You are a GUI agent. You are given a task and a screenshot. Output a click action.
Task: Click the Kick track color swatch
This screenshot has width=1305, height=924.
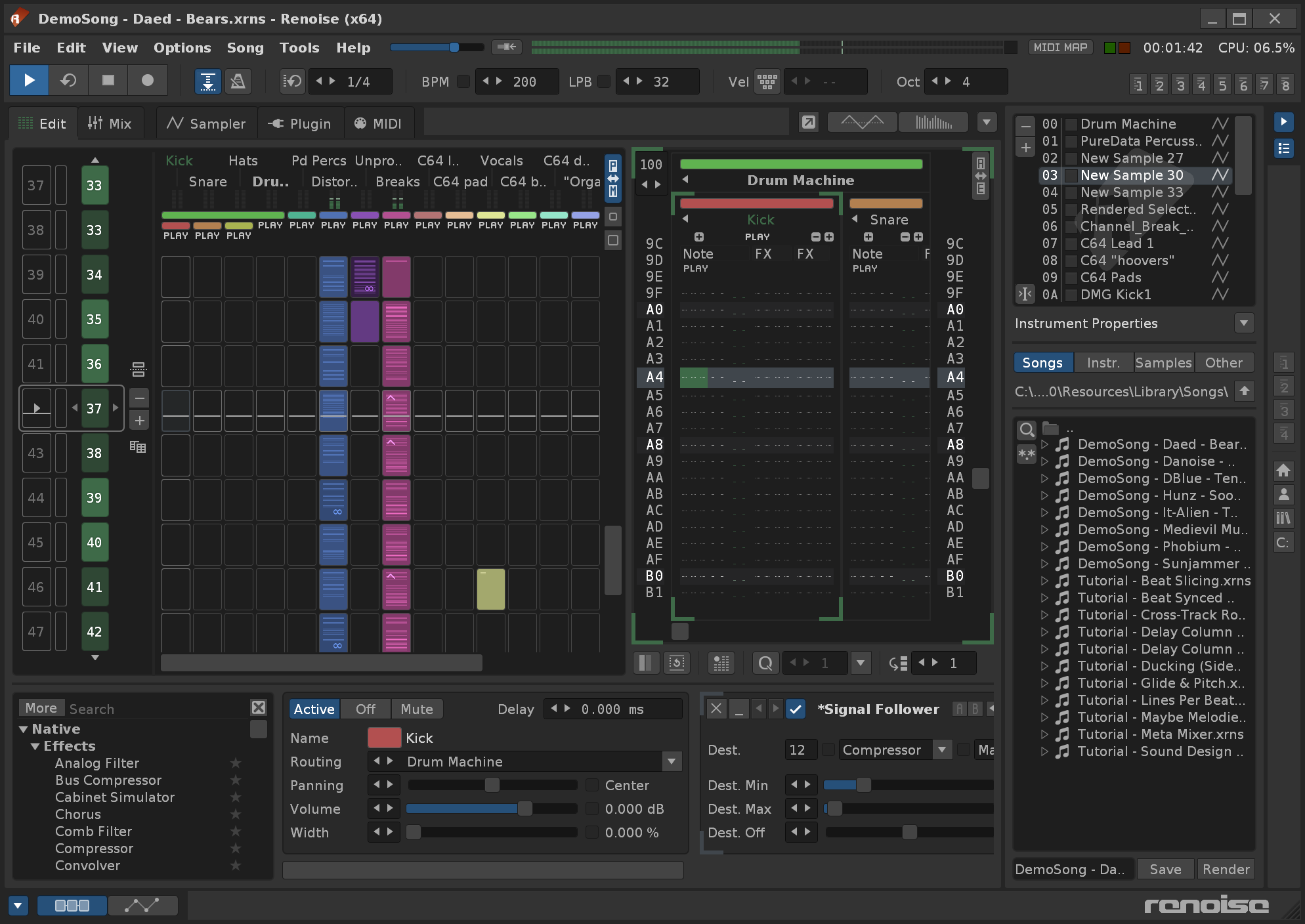(385, 738)
